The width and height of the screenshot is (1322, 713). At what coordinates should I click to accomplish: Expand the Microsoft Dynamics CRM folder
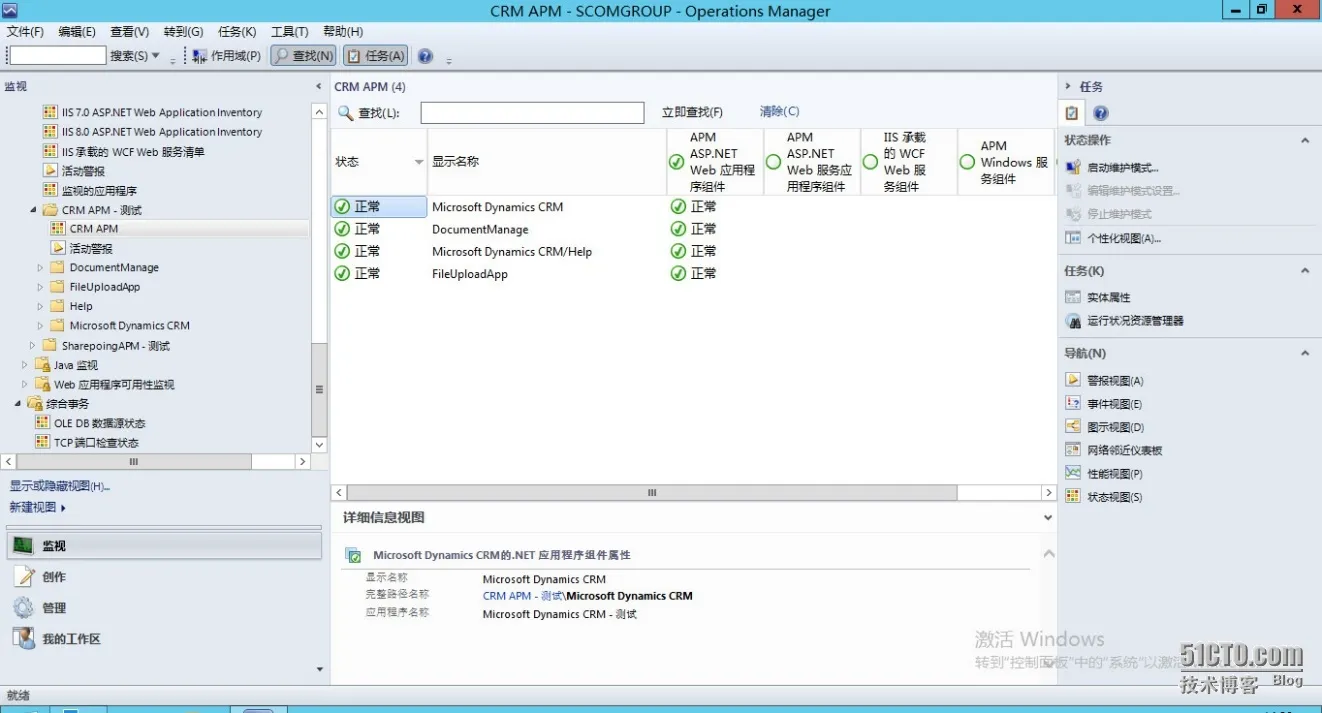click(x=41, y=326)
